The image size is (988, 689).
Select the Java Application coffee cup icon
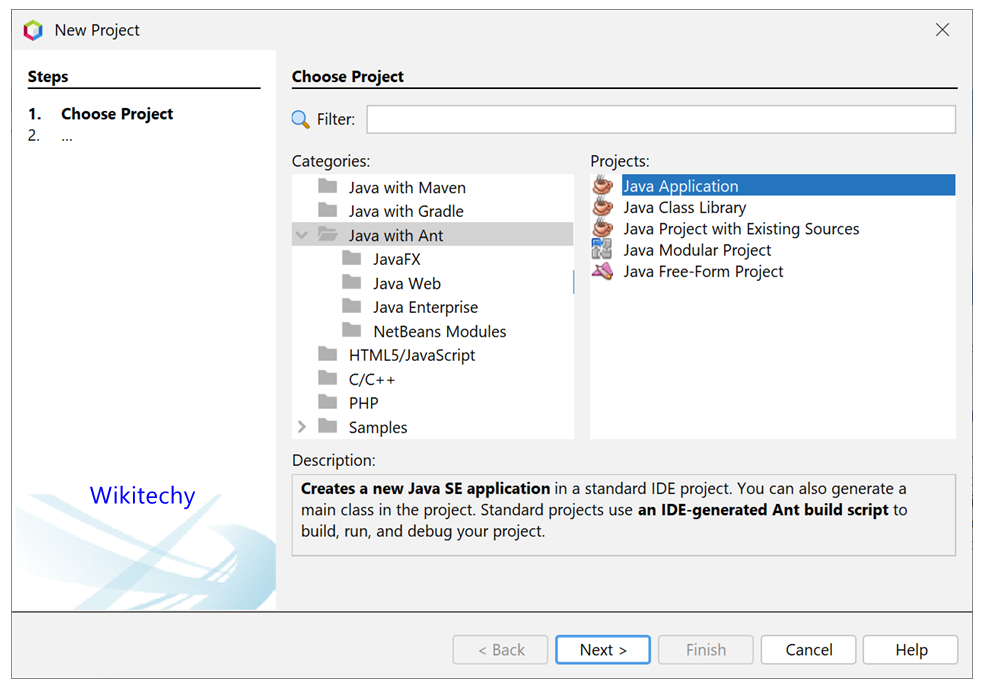click(603, 184)
